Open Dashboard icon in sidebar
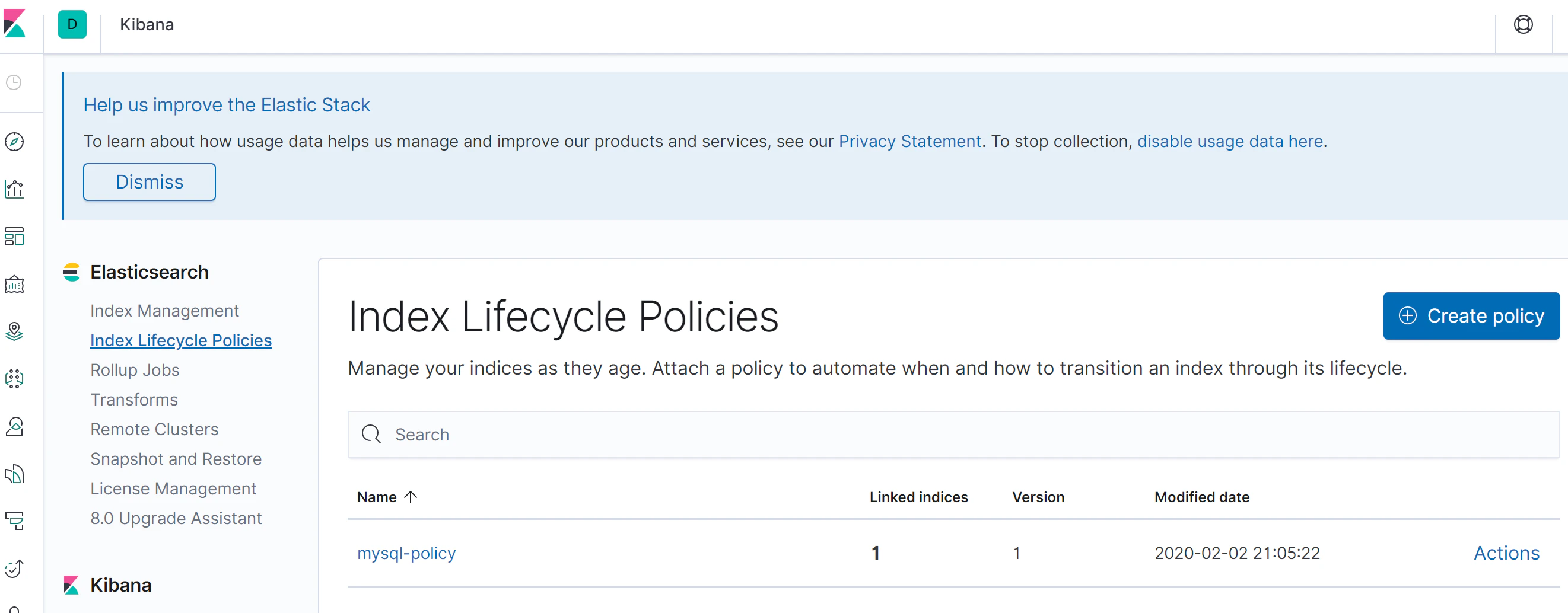 [14, 236]
